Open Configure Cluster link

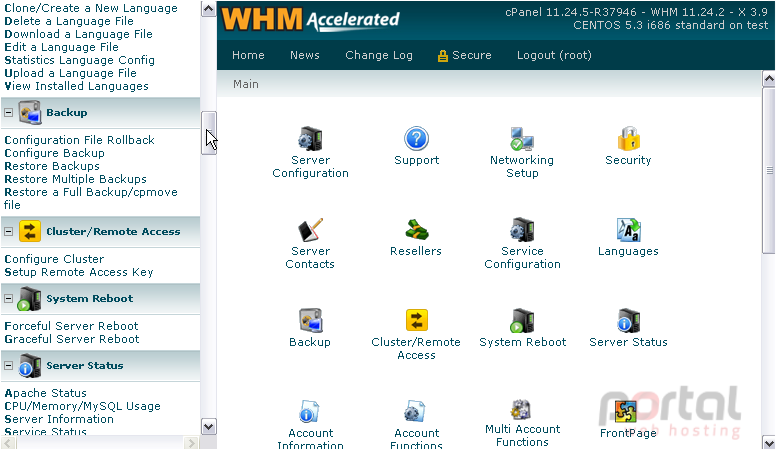(x=54, y=259)
